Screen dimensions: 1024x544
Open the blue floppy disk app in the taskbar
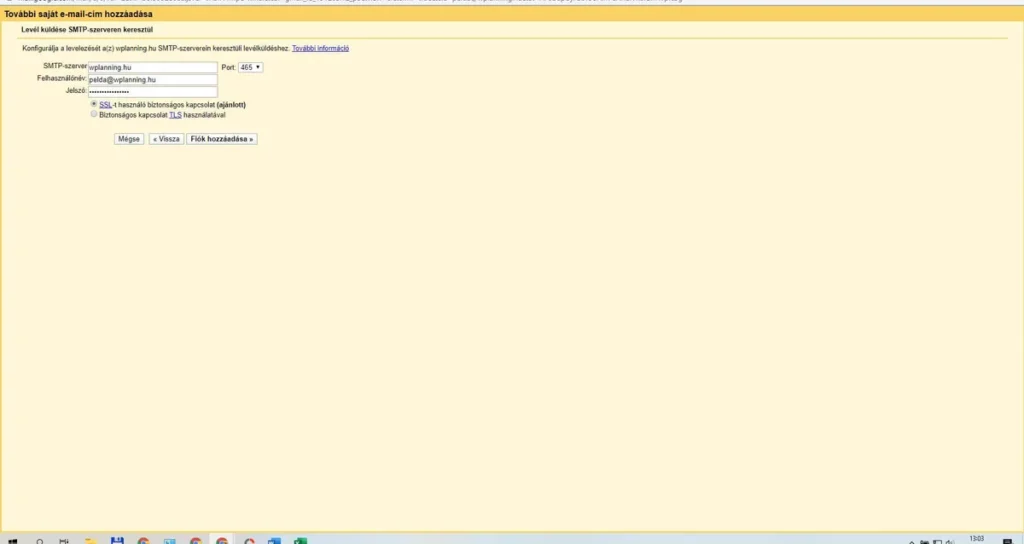(x=118, y=541)
